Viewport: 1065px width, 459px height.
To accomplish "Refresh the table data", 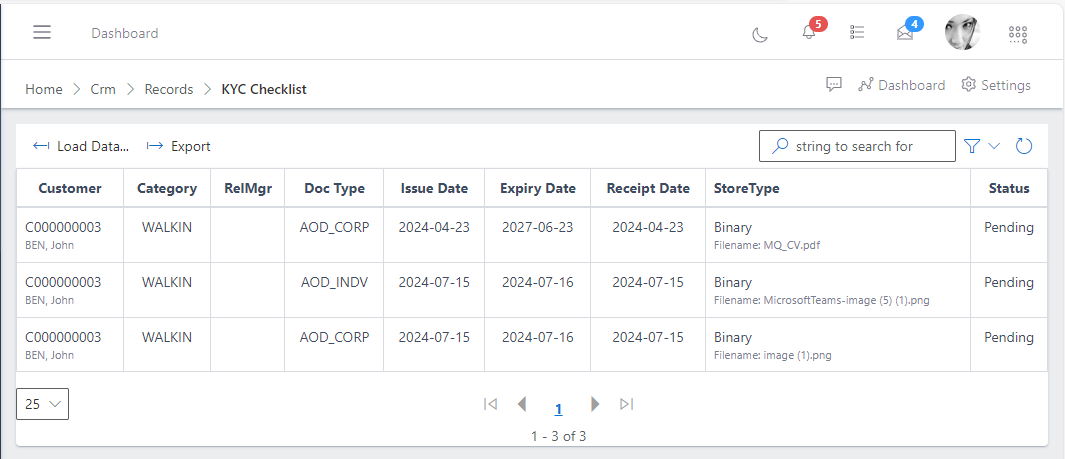I will [1024, 146].
